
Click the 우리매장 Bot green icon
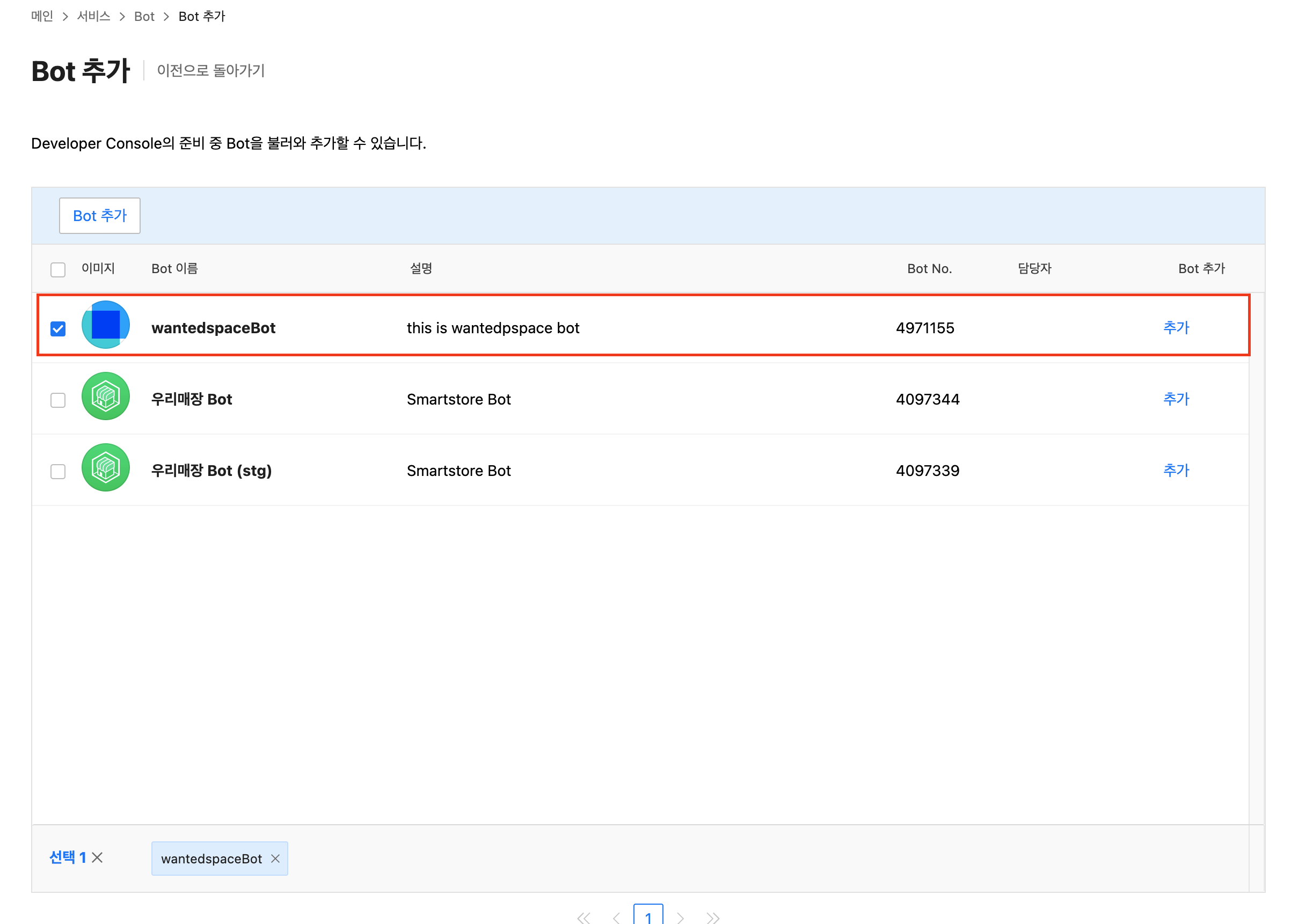tap(106, 396)
